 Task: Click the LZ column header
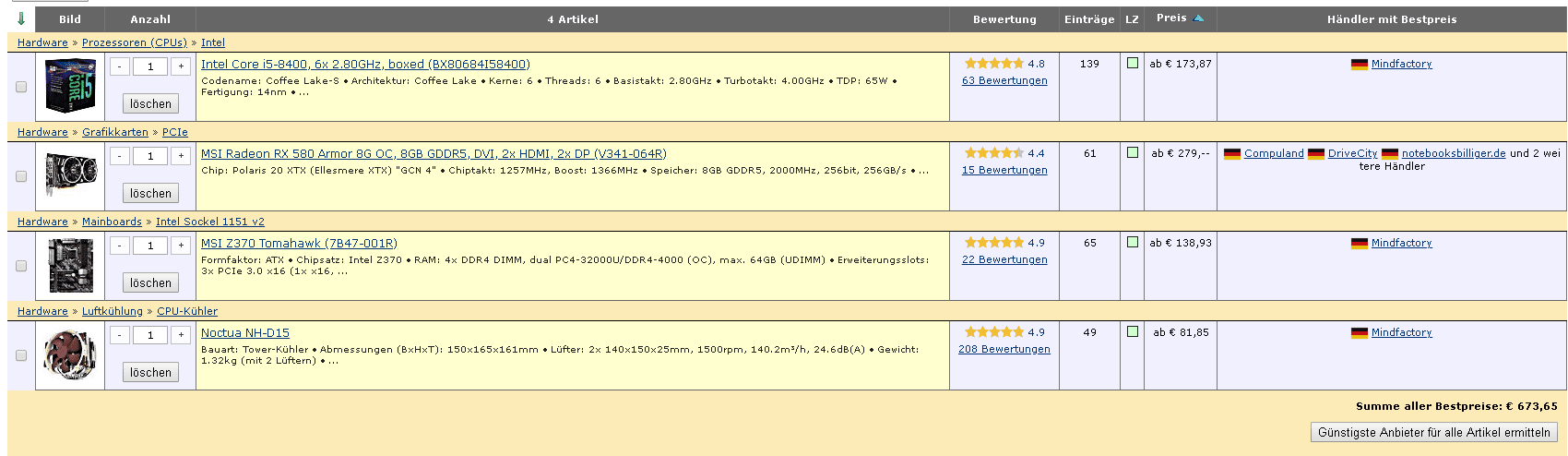1132,19
